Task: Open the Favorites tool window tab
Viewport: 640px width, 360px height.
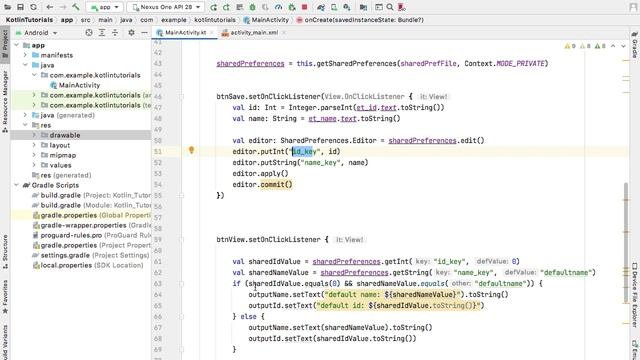Action: click(5, 297)
